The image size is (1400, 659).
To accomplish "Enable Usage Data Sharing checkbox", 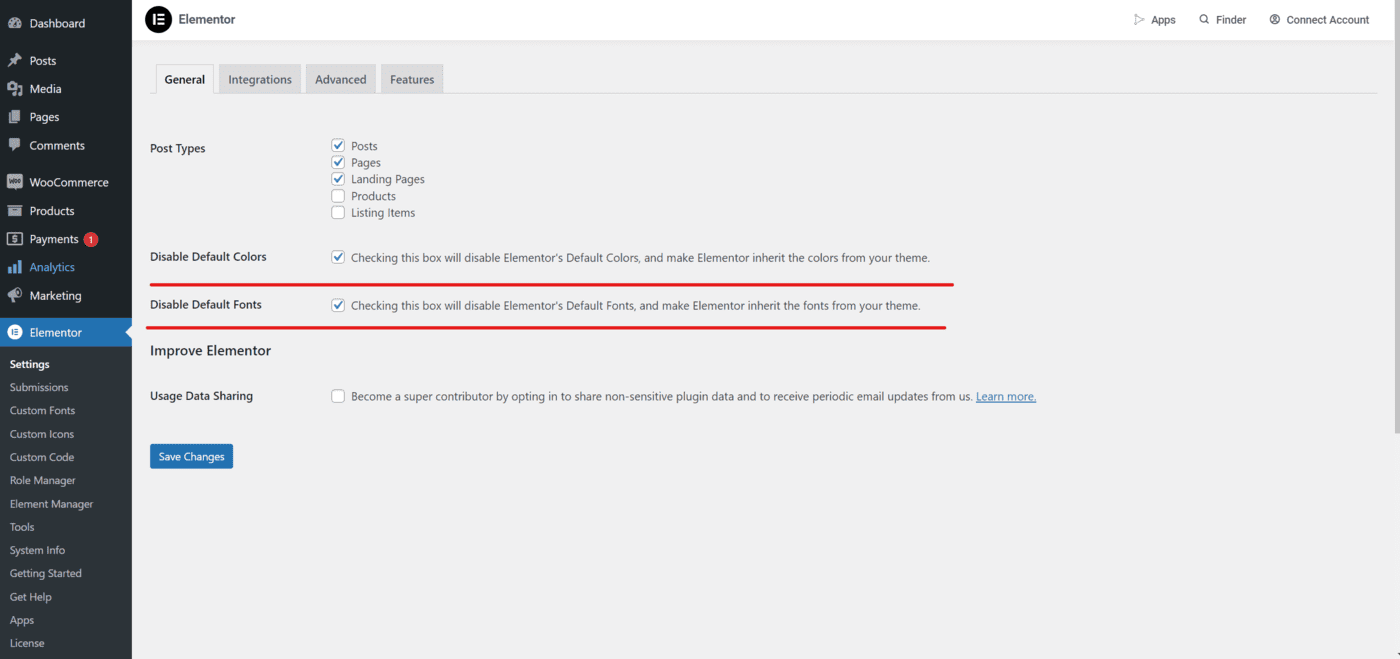I will tap(338, 396).
